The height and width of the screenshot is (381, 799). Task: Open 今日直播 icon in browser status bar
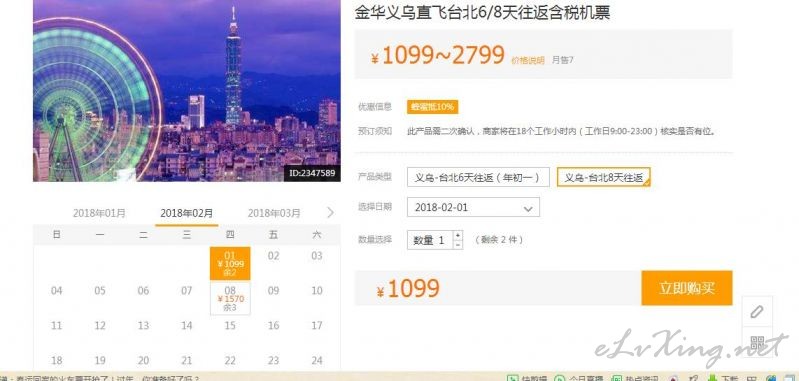coord(561,378)
